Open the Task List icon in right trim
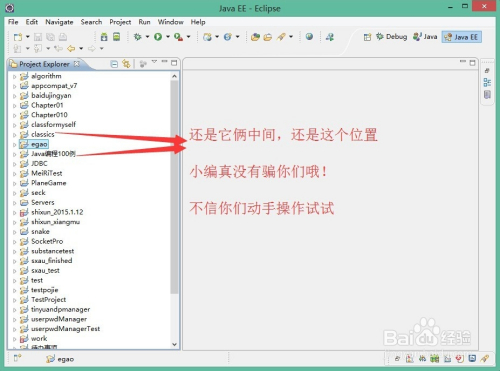Image resolution: width=500 pixels, height=371 pixels. tap(487, 95)
